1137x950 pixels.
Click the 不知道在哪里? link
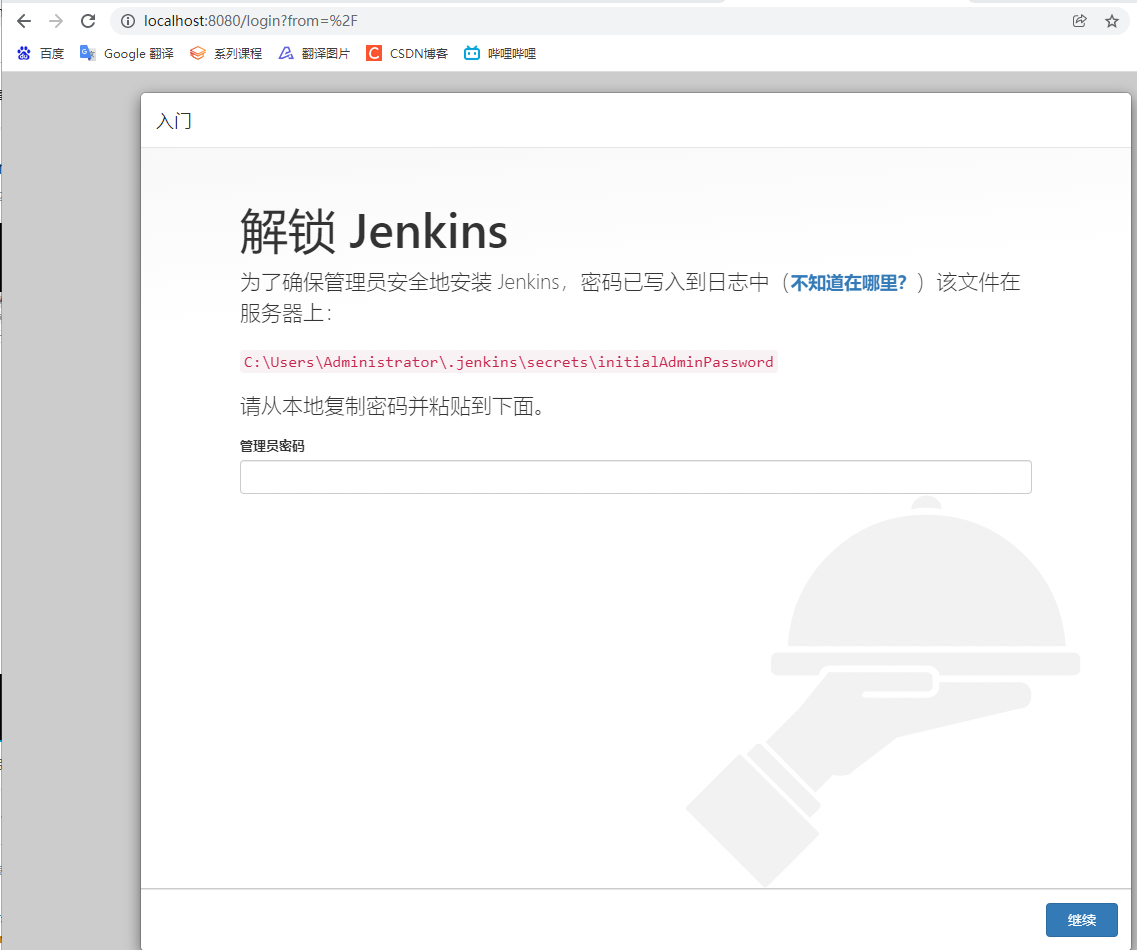[x=848, y=283]
